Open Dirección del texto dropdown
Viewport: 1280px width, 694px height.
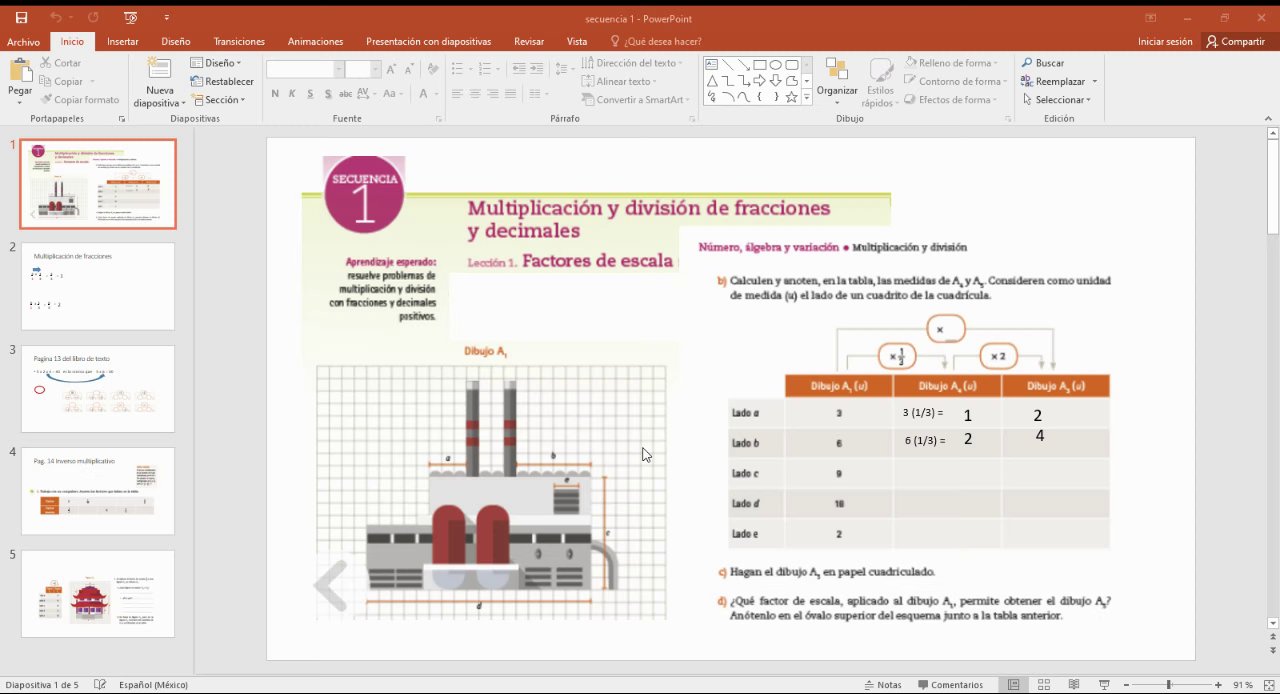633,63
